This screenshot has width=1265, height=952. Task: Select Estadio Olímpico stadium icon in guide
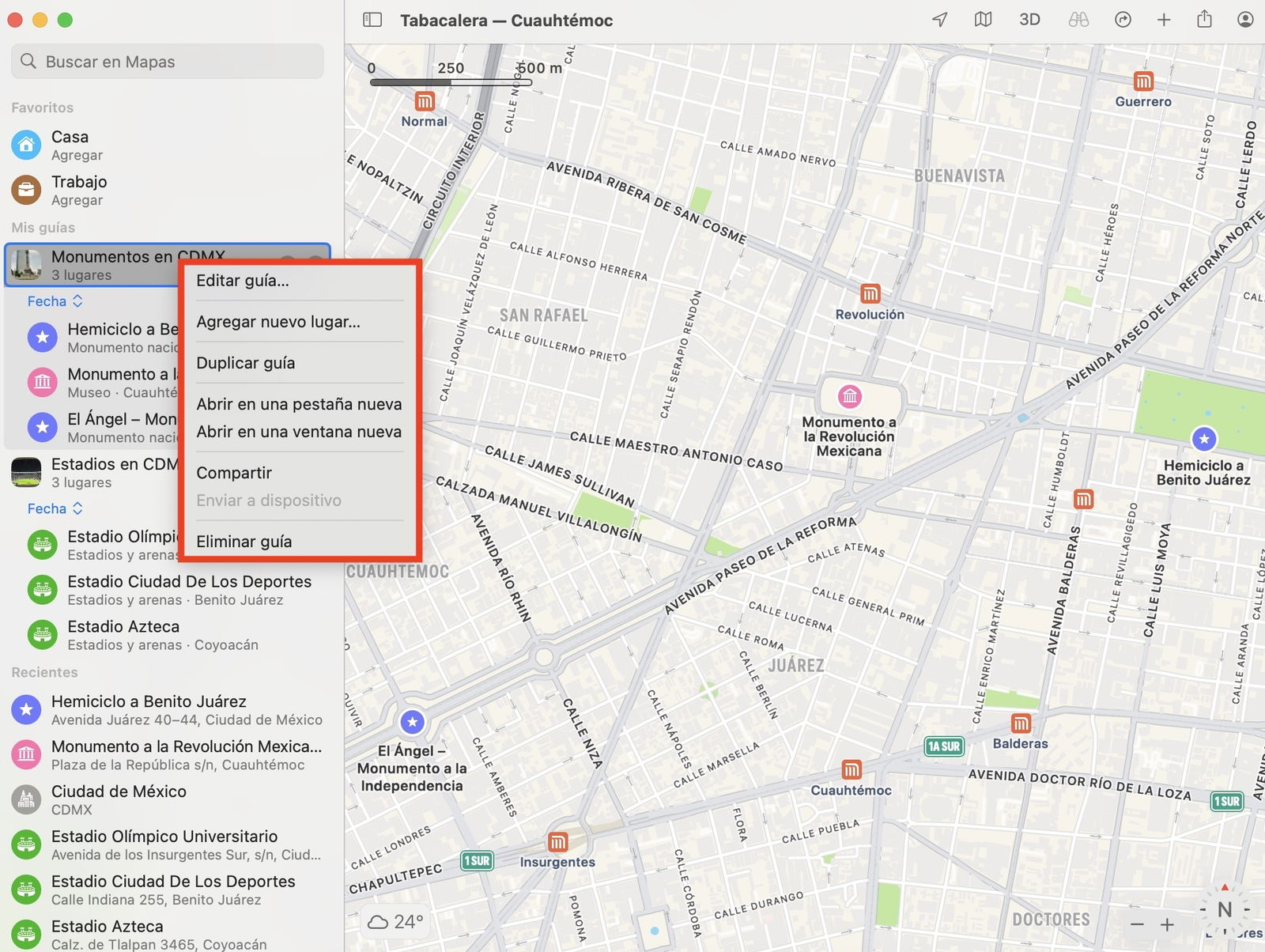click(x=43, y=545)
